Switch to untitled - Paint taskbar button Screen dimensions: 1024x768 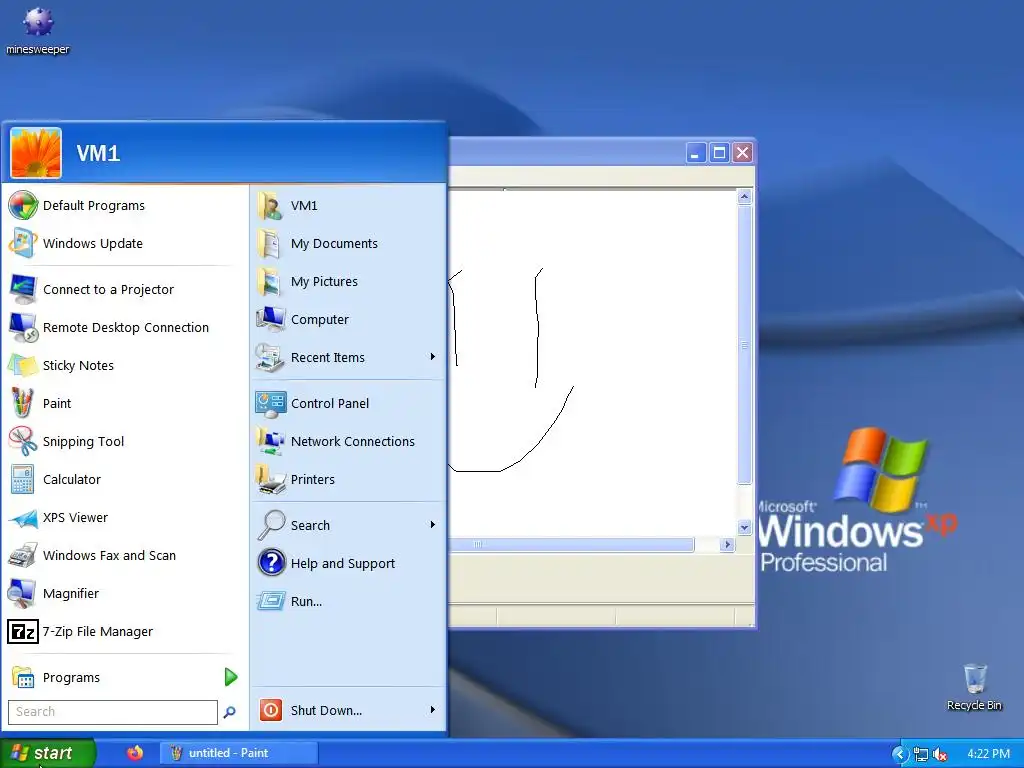[239, 753]
